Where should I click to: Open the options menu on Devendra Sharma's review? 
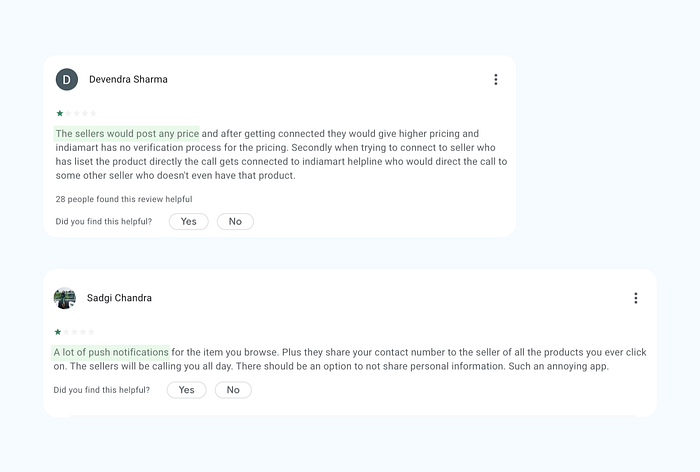click(x=496, y=79)
